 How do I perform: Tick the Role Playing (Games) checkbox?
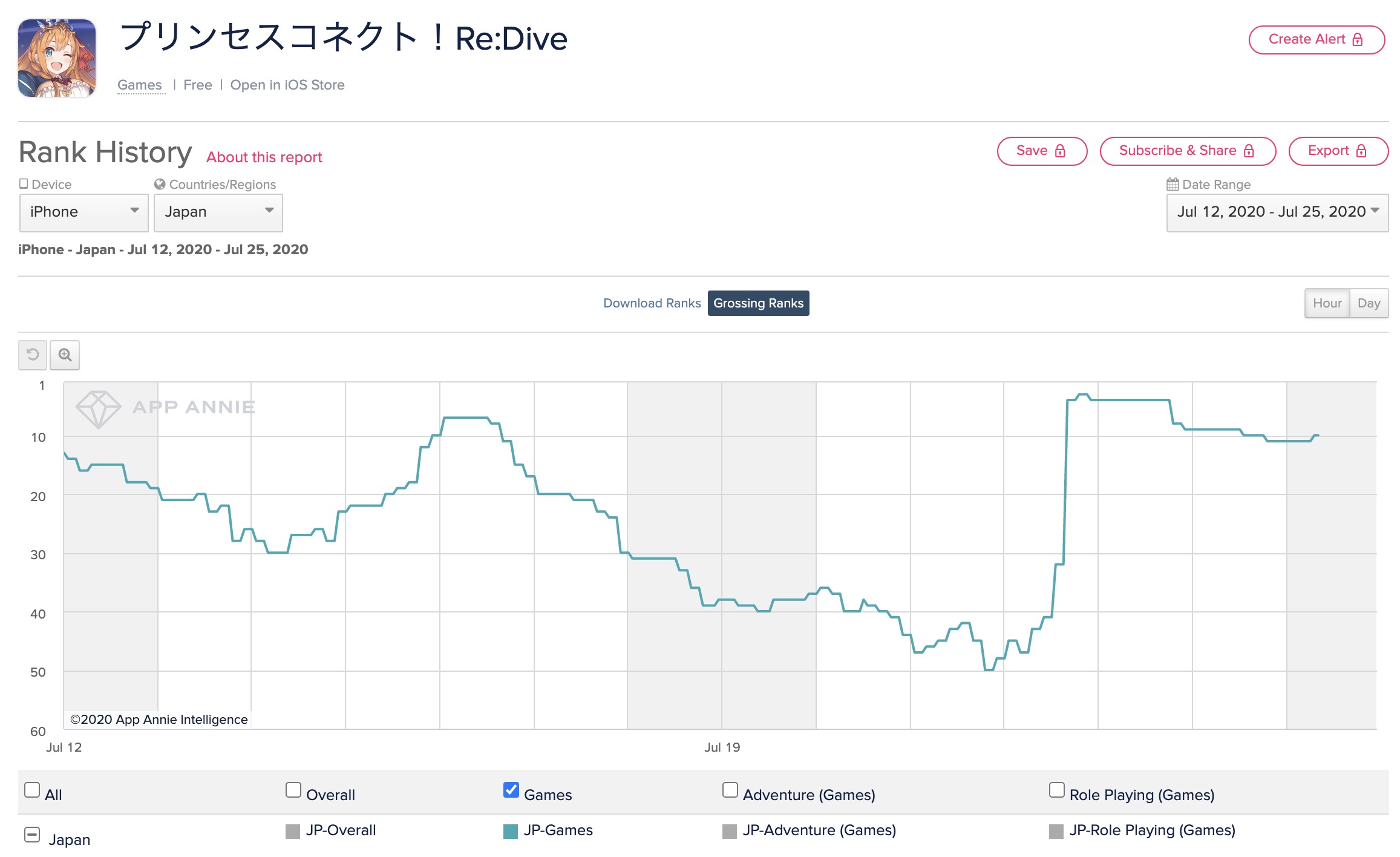point(1057,790)
